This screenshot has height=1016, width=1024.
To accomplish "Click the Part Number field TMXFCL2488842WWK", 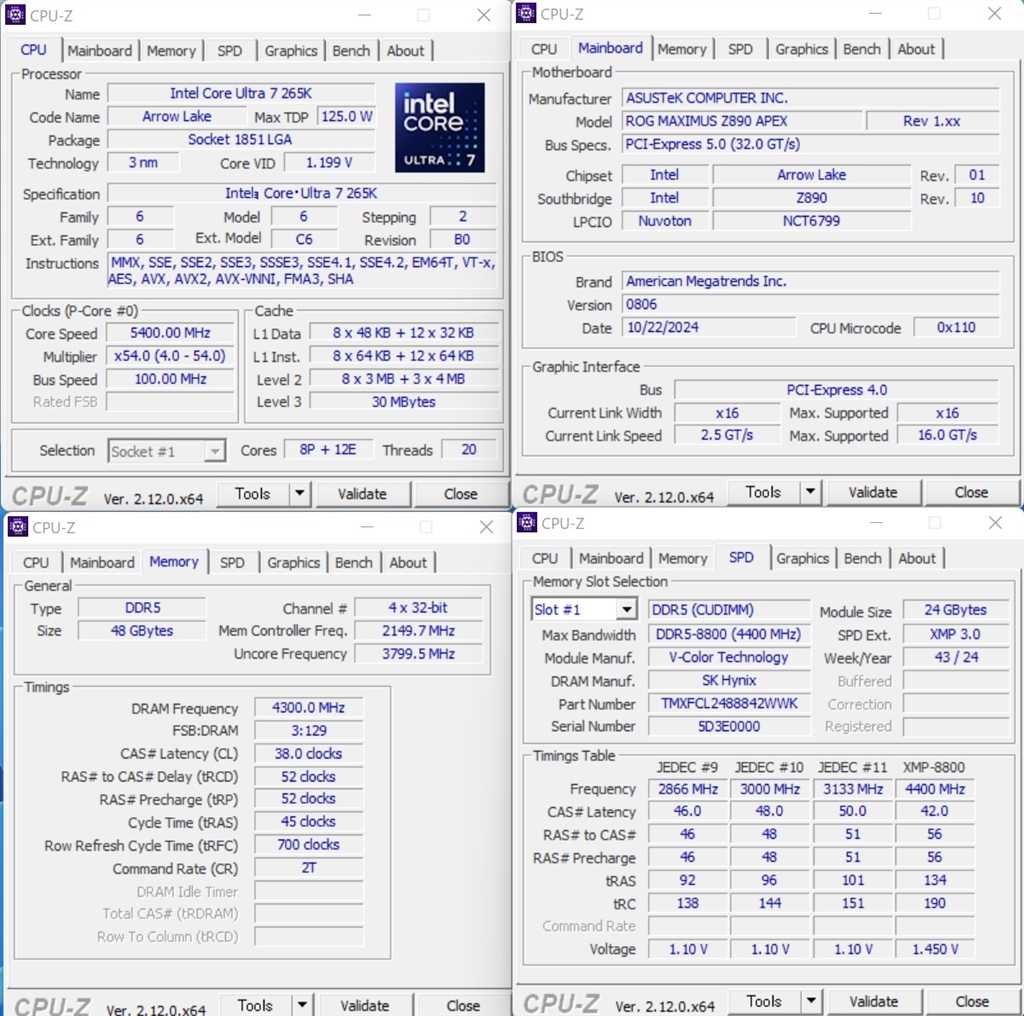I will (729, 703).
